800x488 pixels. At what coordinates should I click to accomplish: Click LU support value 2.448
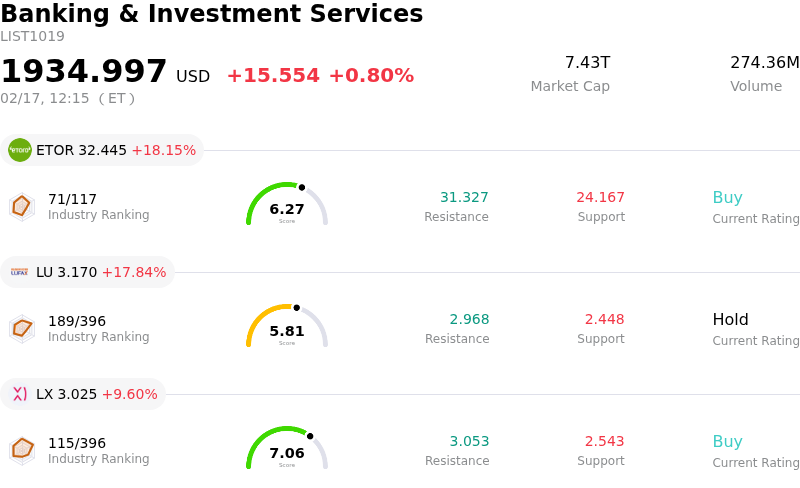tap(604, 320)
